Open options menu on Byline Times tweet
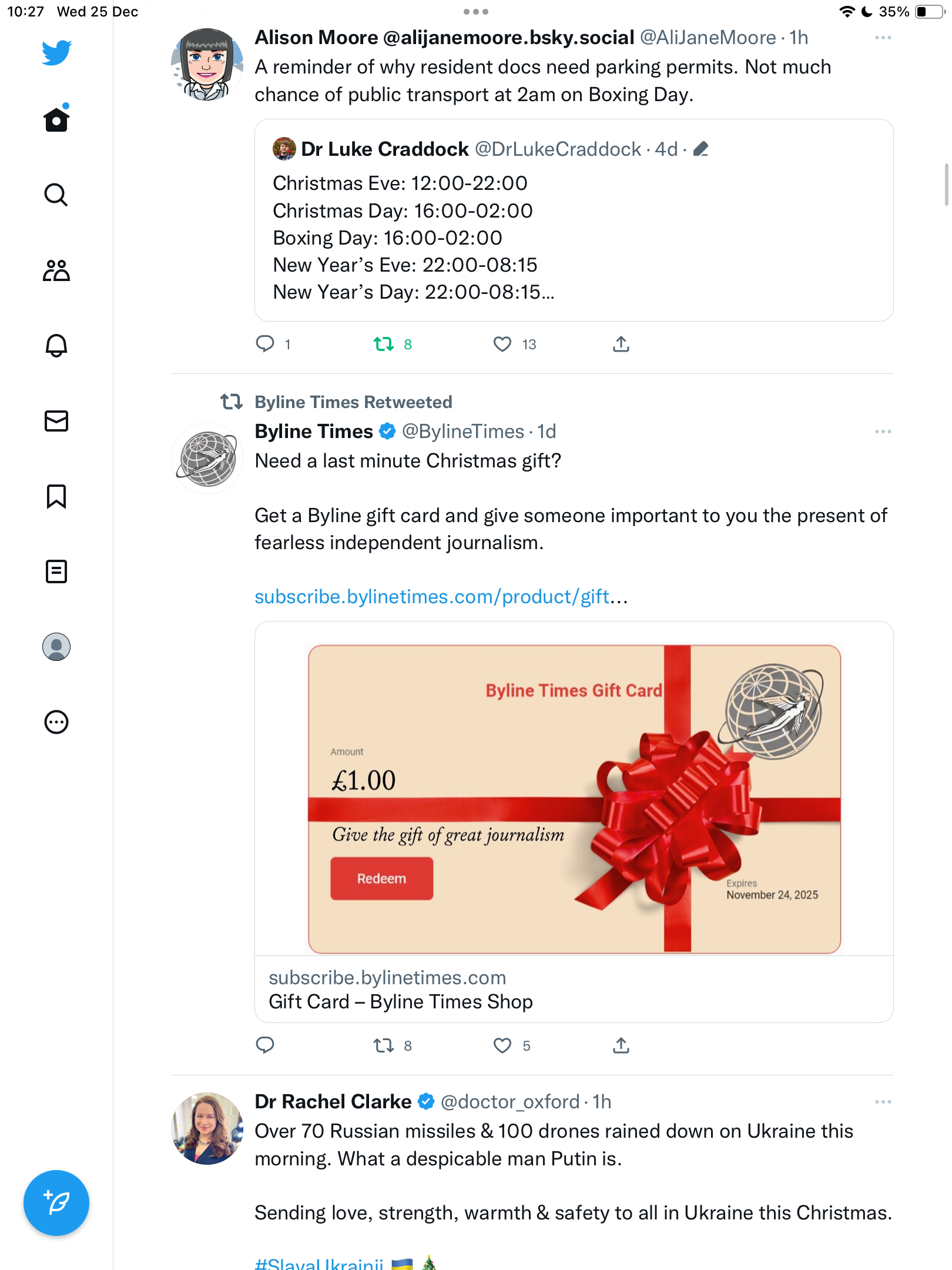The image size is (952, 1270). [x=883, y=432]
